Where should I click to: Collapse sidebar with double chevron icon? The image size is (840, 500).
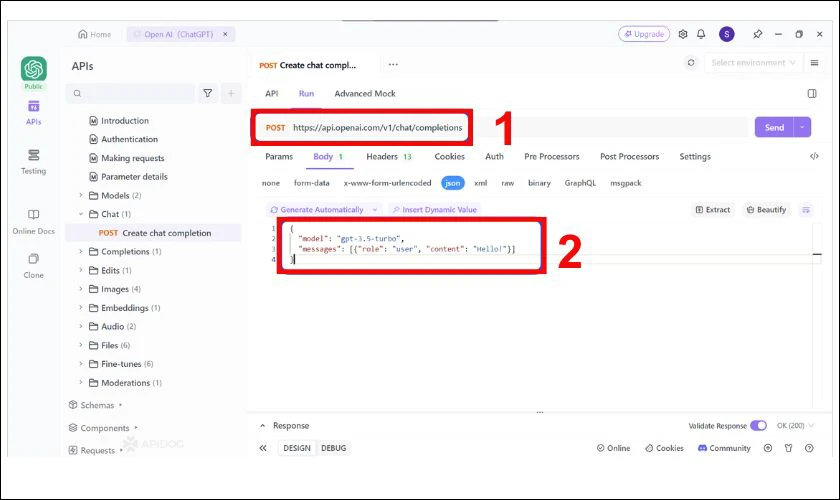click(263, 448)
